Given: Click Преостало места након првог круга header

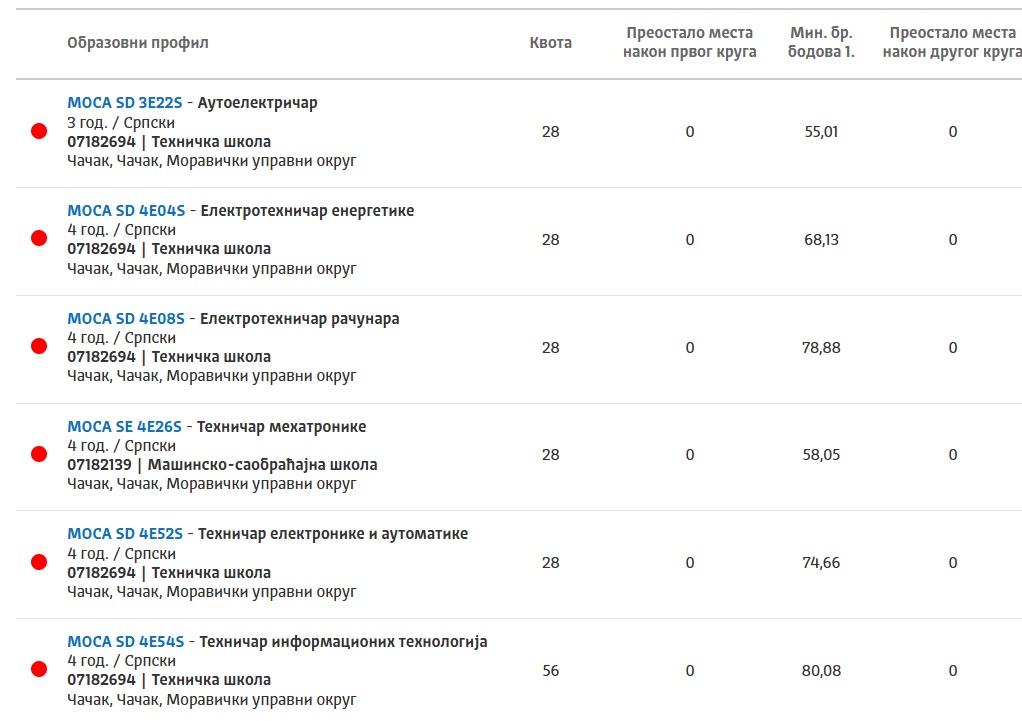Looking at the screenshot, I should pyautogui.click(x=690, y=42).
